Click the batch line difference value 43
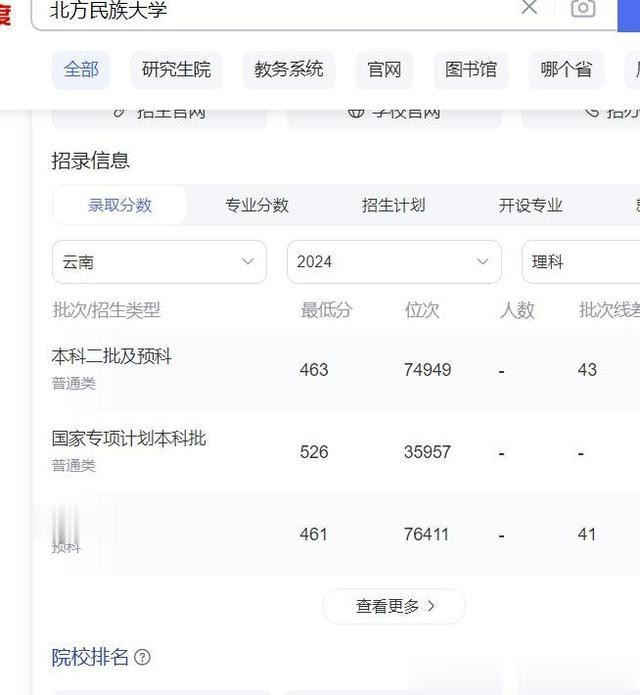 click(587, 370)
